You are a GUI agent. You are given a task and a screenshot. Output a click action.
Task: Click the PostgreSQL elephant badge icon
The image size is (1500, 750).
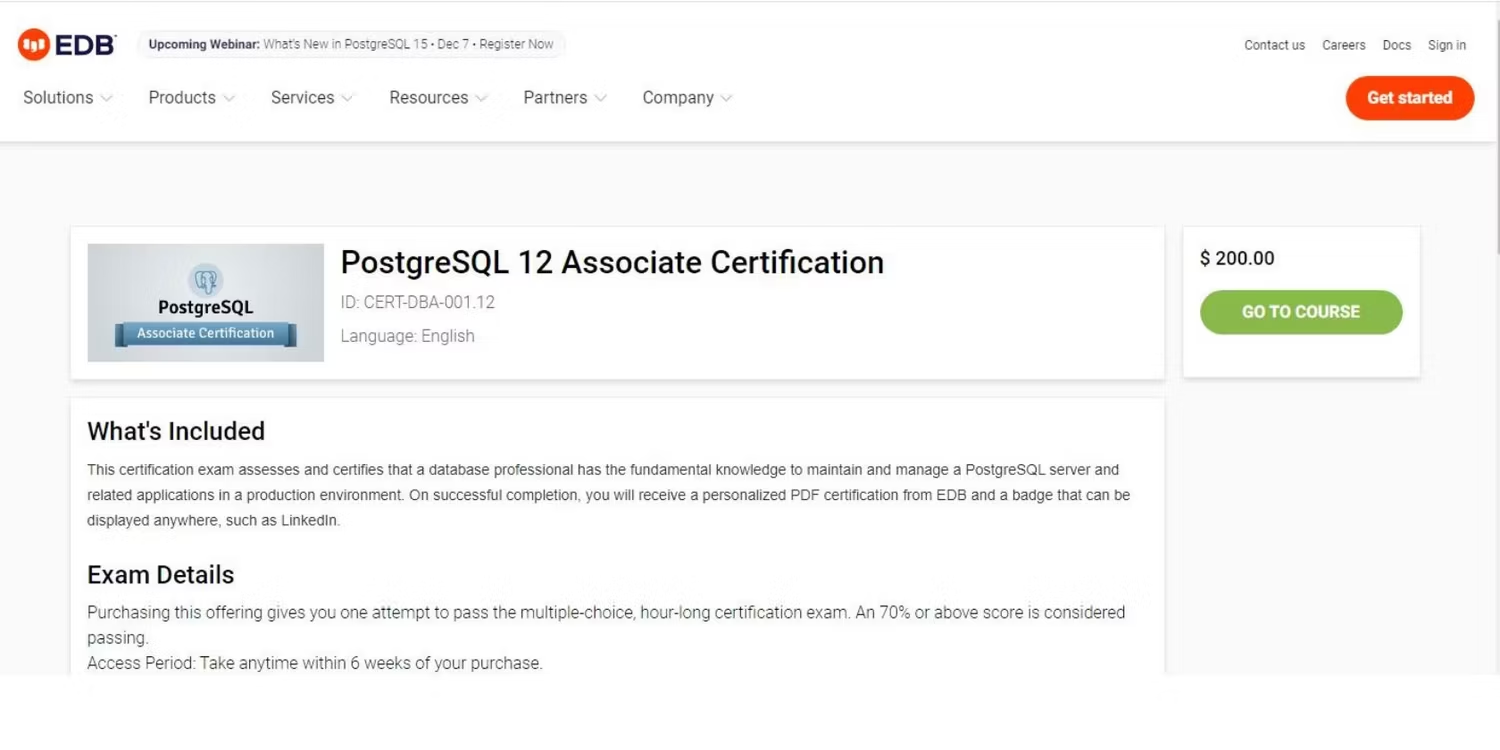(x=206, y=279)
